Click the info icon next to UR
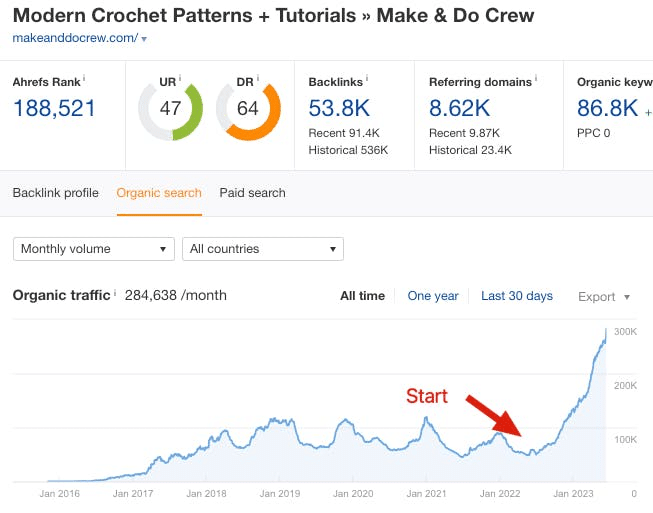The image size is (653, 513). click(180, 78)
